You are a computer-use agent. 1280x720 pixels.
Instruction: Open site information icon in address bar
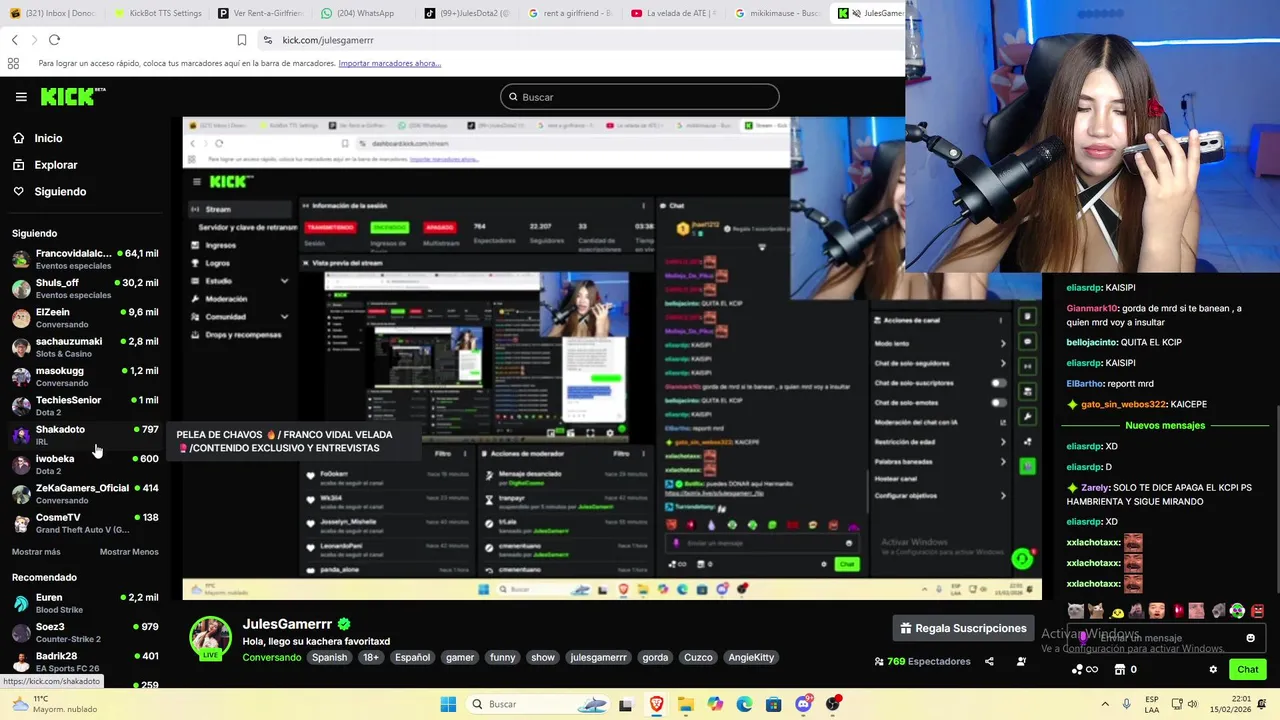pyautogui.click(x=267, y=40)
